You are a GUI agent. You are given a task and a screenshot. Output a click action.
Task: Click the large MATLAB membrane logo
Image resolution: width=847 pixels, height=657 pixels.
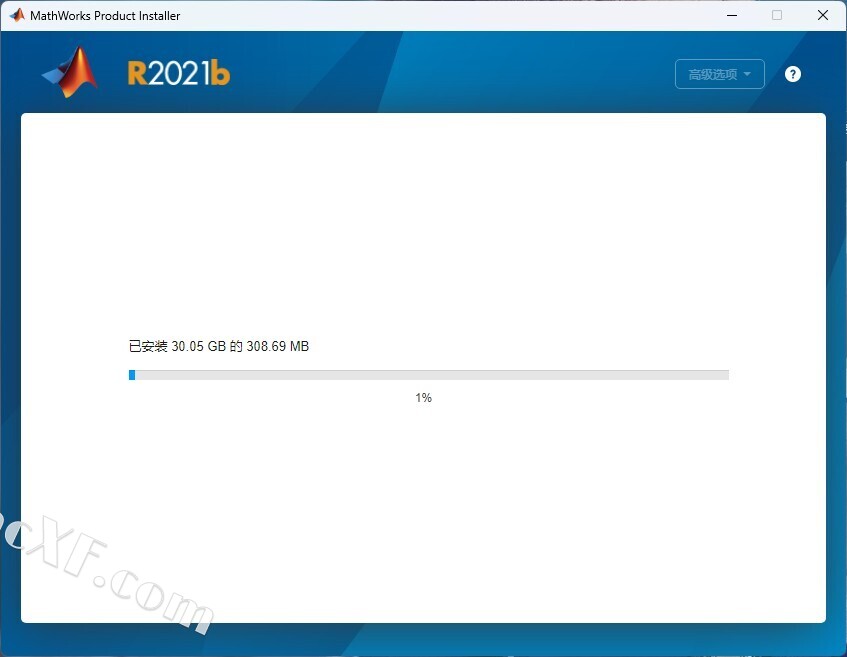pyautogui.click(x=72, y=73)
